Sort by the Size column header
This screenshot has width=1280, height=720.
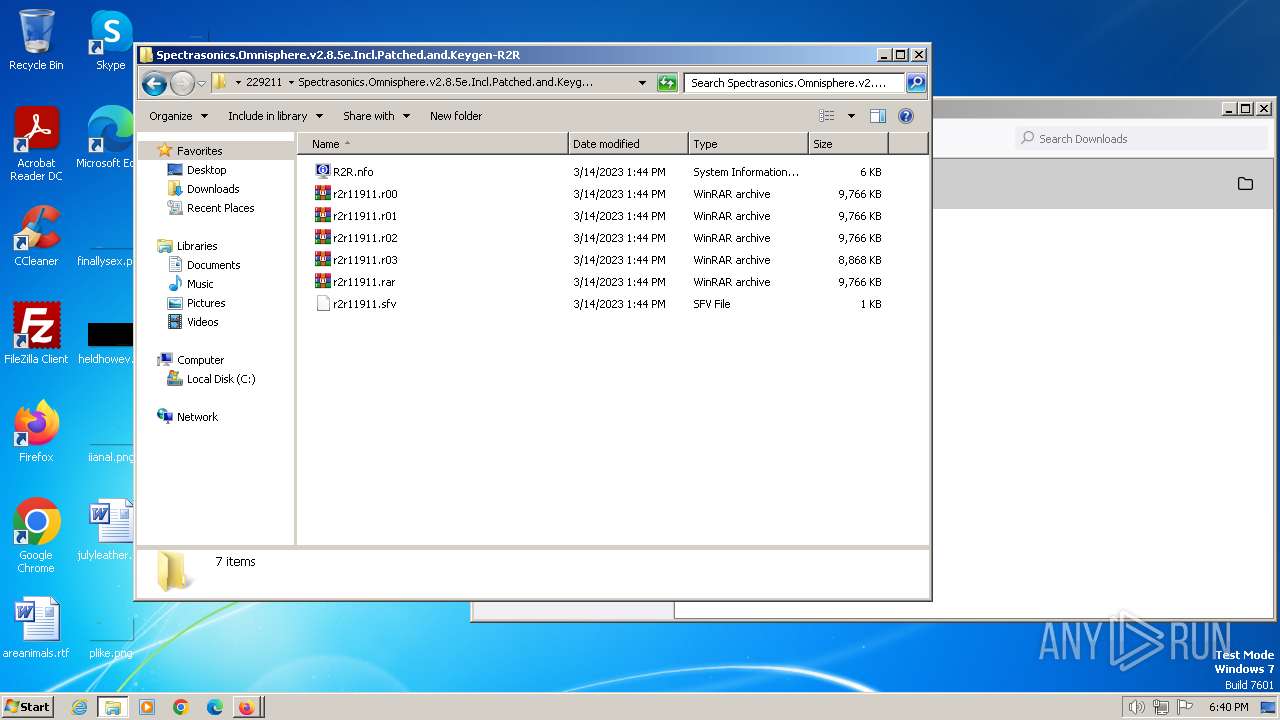click(848, 144)
